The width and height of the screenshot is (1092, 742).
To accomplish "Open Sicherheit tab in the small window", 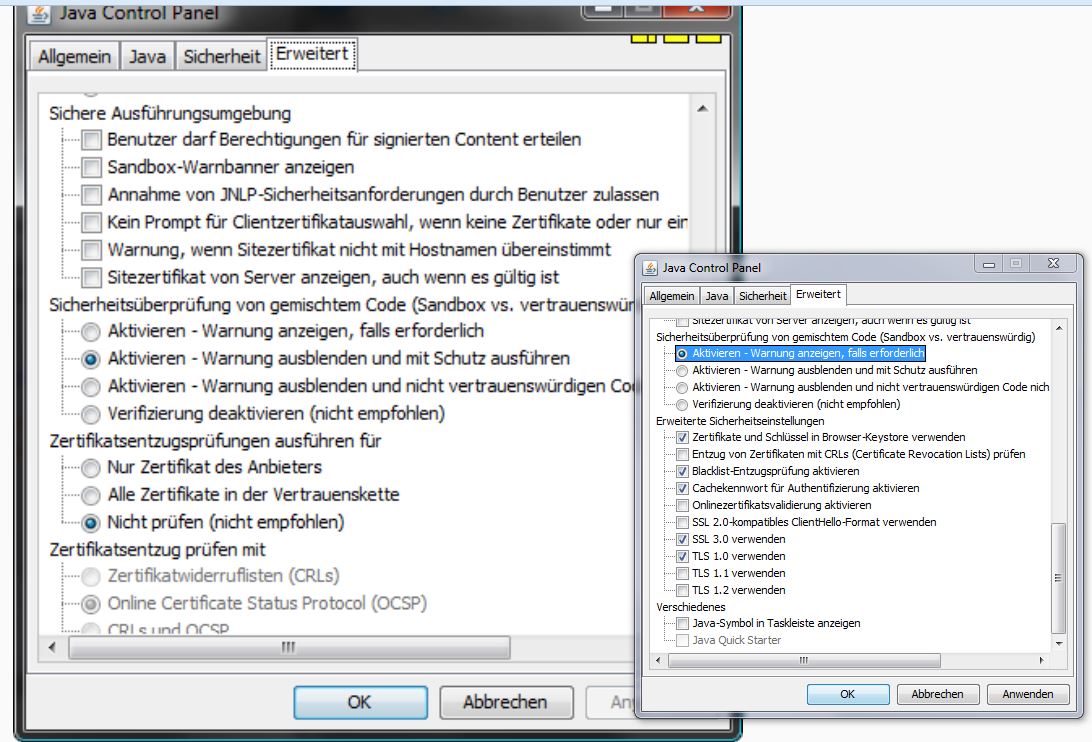I will point(763,295).
